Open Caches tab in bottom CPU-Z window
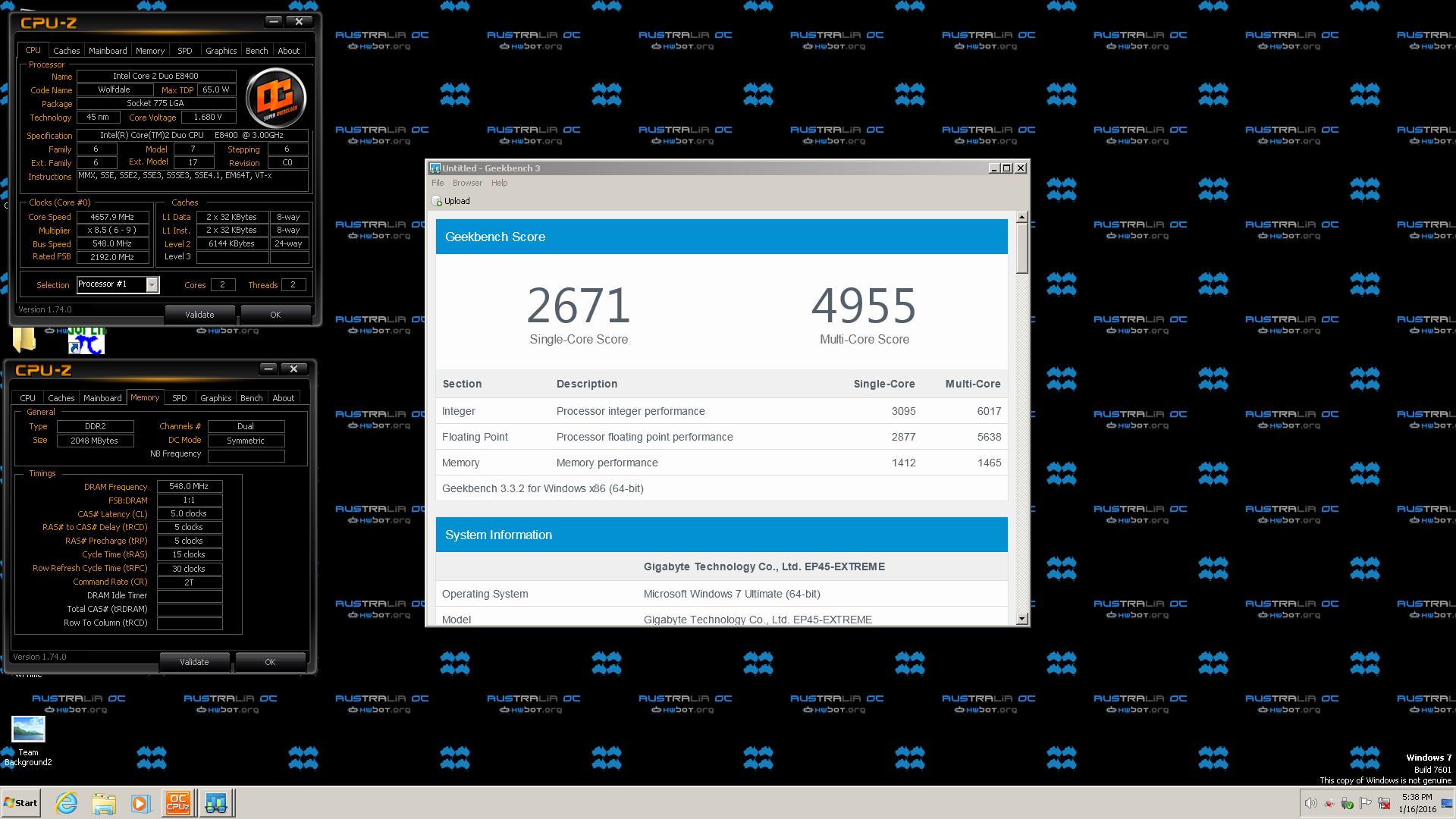Image resolution: width=1456 pixels, height=819 pixels. (61, 398)
